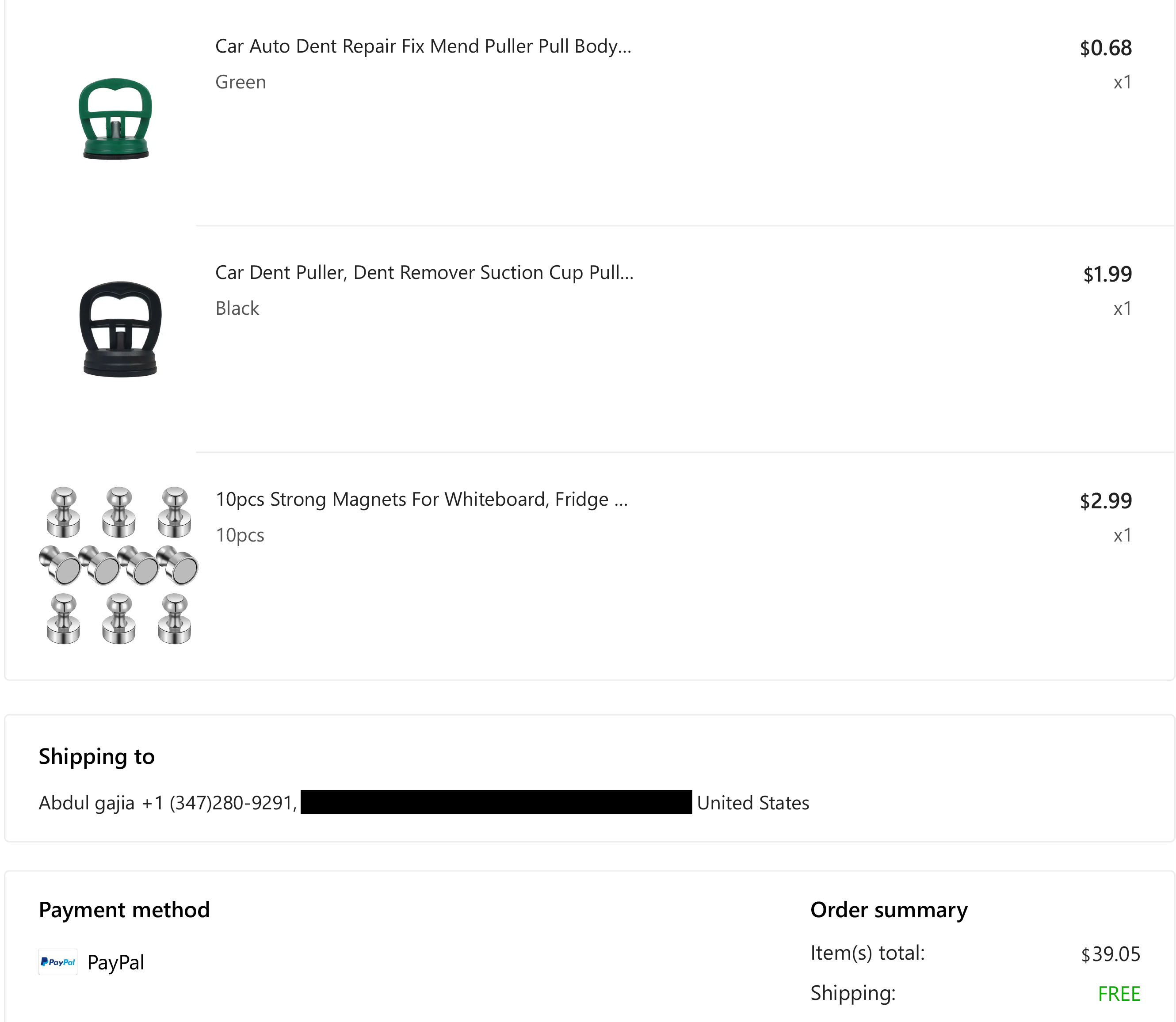Click the PayPal payment method label
This screenshot has height=1022, width=1176.
[x=116, y=963]
